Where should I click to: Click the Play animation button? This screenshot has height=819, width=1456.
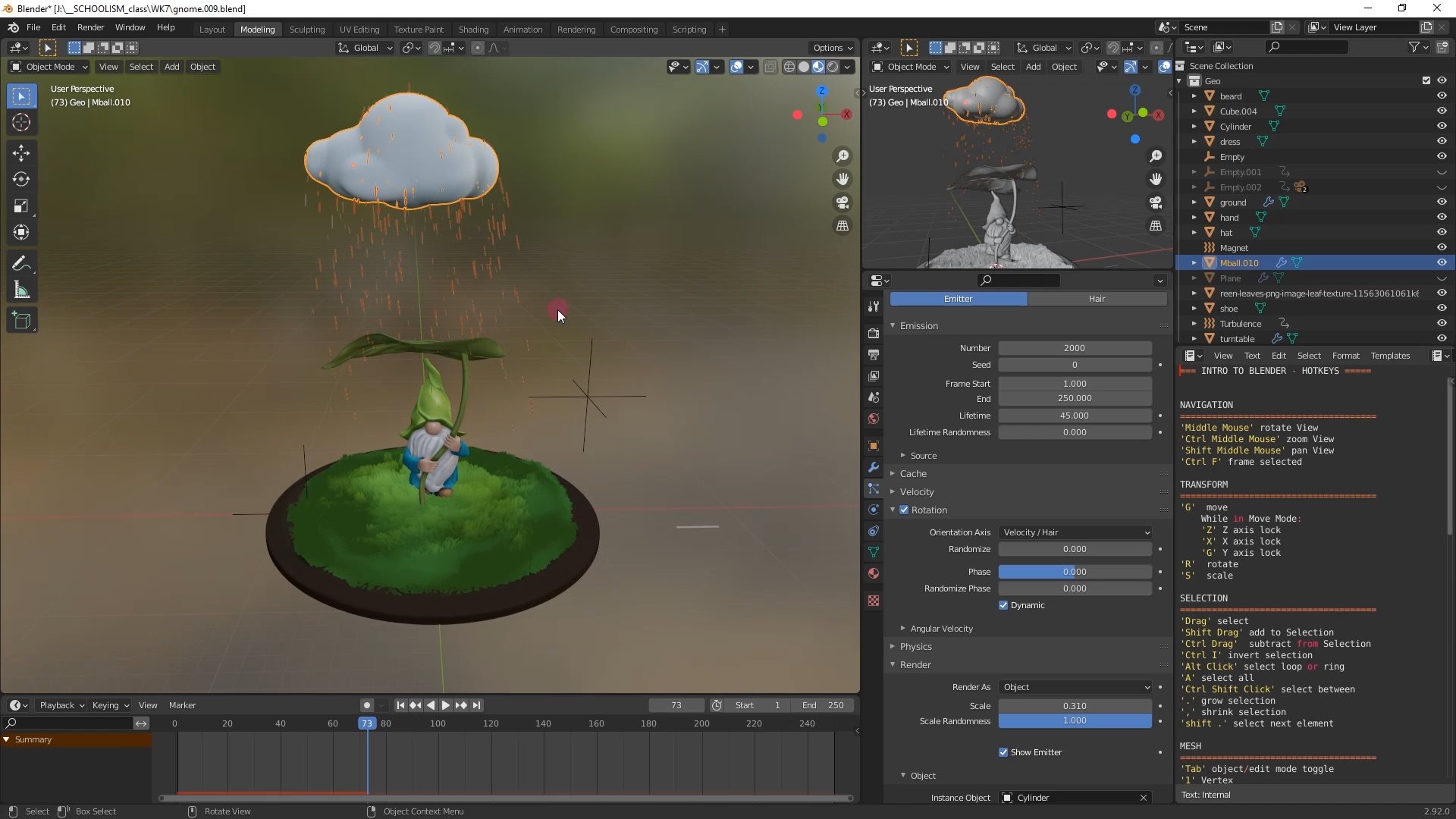[x=446, y=705]
